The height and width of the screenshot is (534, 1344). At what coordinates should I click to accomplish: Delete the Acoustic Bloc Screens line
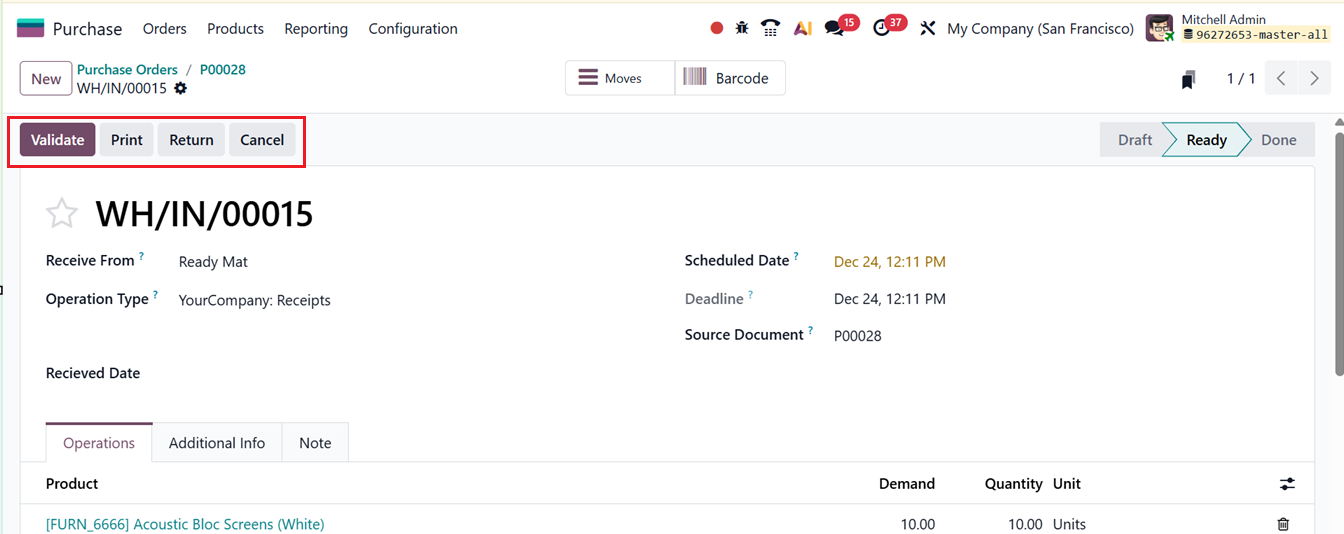point(1283,524)
